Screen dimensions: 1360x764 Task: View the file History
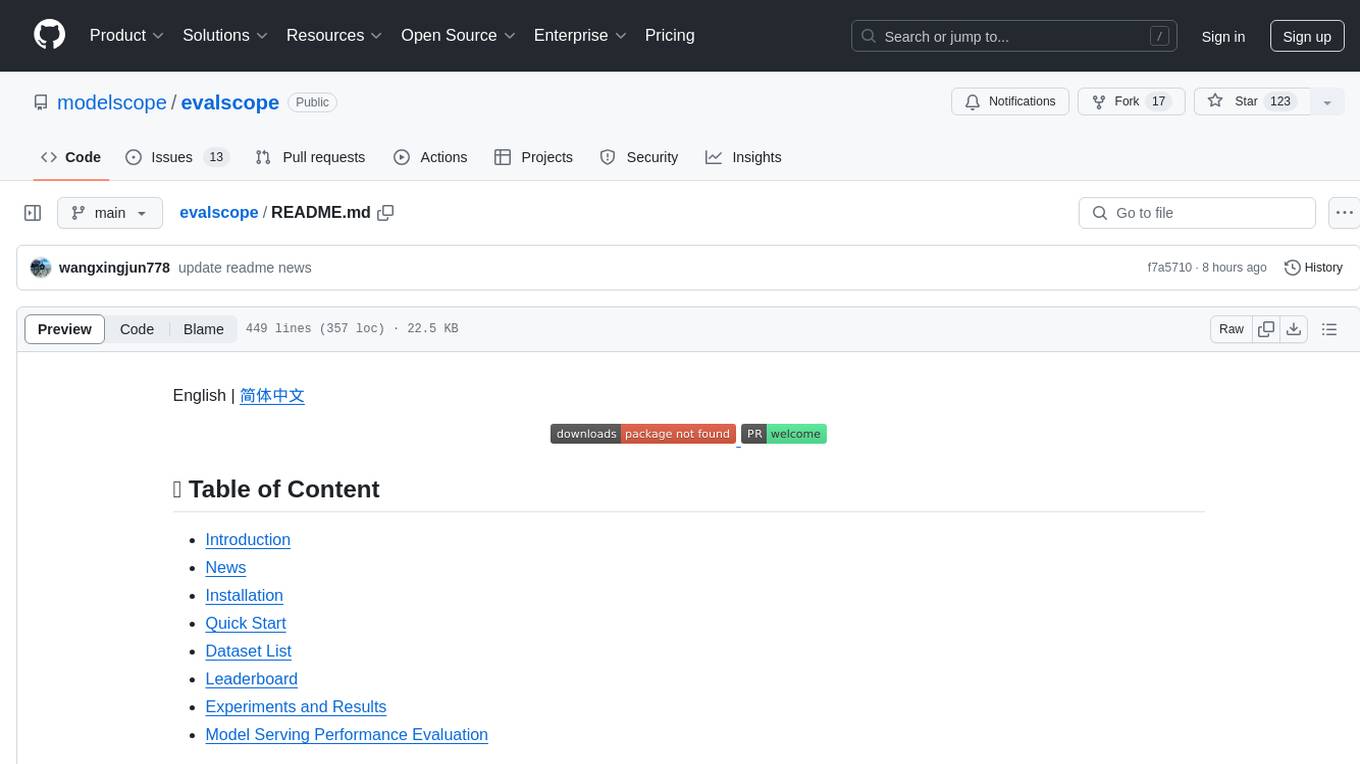pyautogui.click(x=1313, y=268)
